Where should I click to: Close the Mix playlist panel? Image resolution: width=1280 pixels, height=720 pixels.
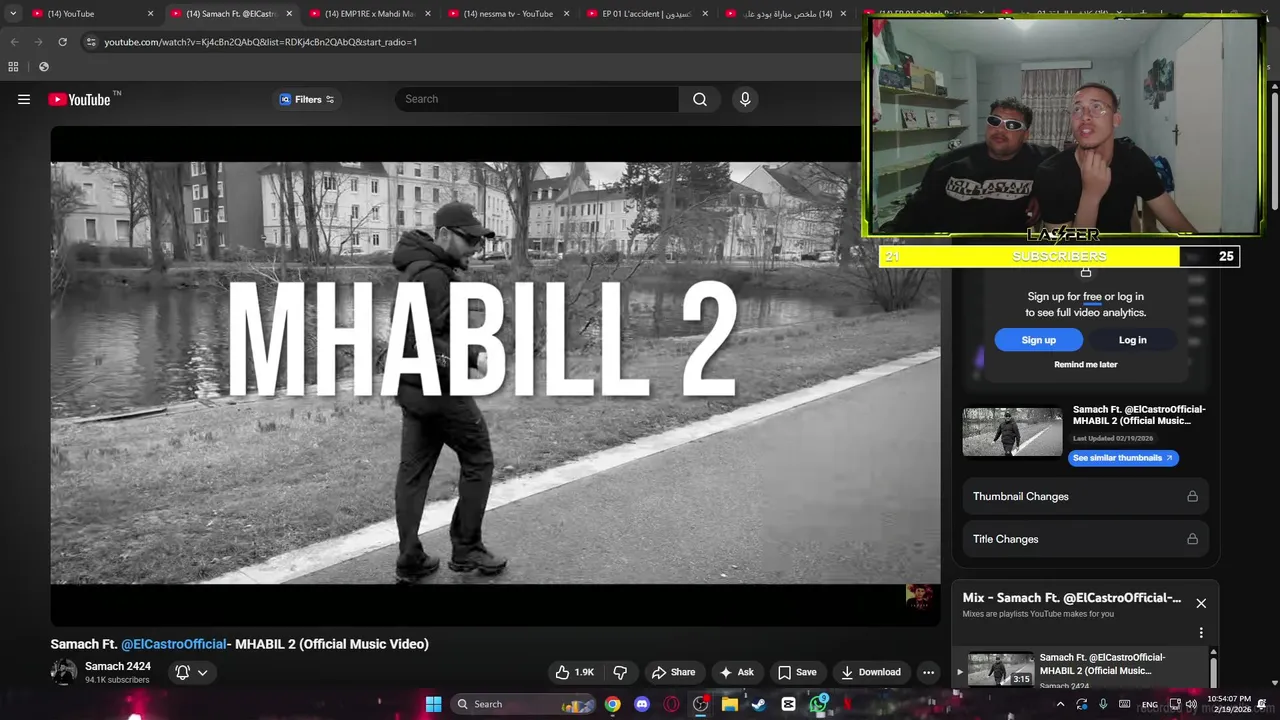click(x=1201, y=603)
